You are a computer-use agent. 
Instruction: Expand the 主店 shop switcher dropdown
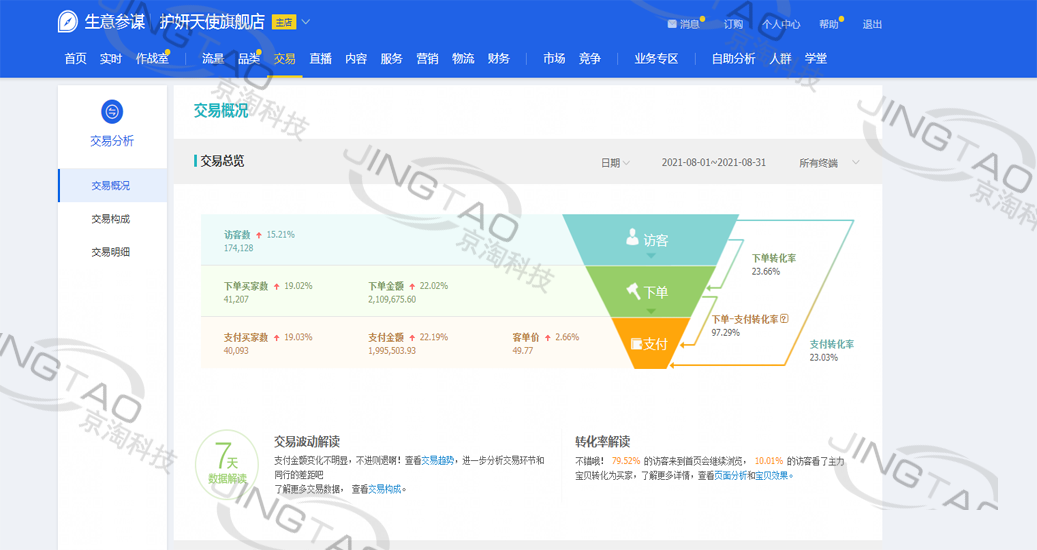(x=306, y=22)
